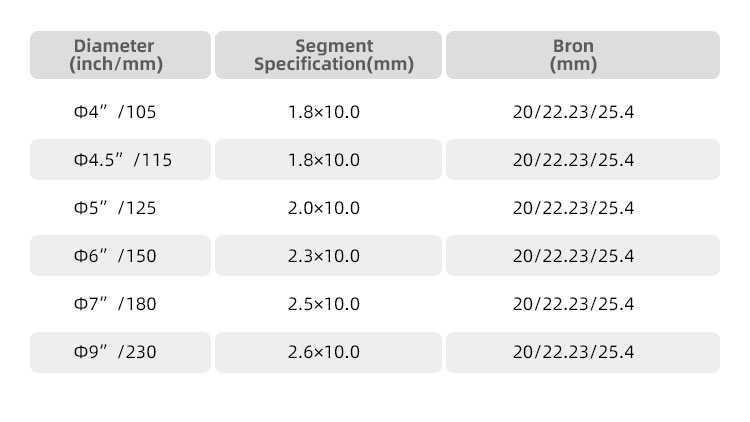
Task: Click the 2.3×10.0 segment specification cell
Action: (328, 255)
